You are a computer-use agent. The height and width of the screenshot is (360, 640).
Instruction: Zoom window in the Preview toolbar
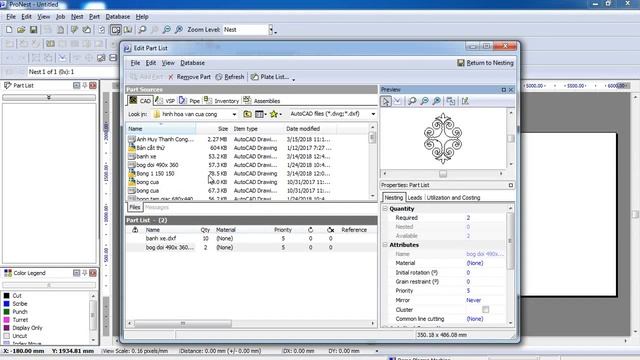tap(412, 101)
